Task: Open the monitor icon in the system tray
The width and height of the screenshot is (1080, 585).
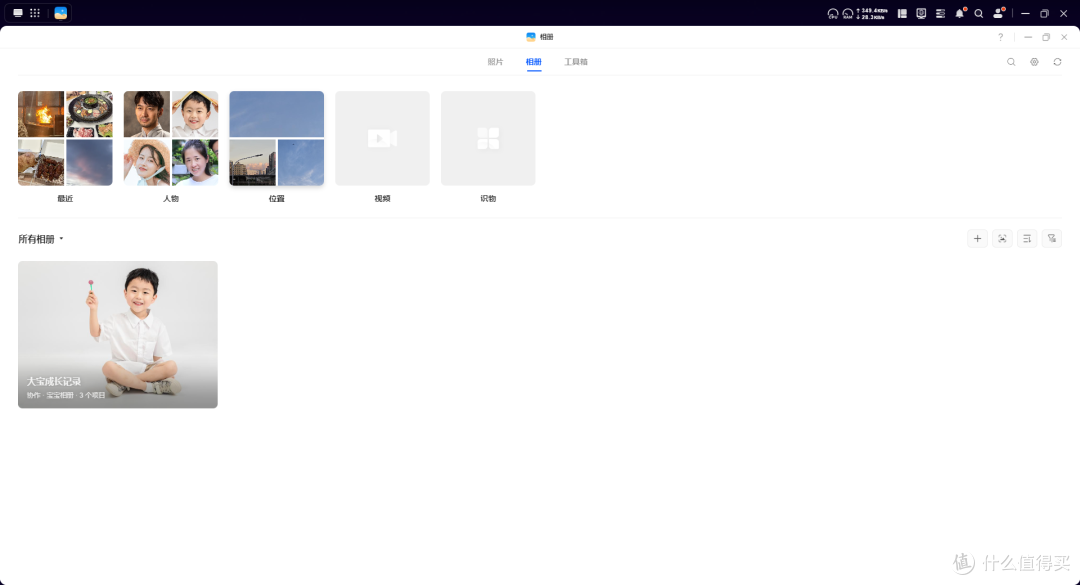Action: click(921, 13)
